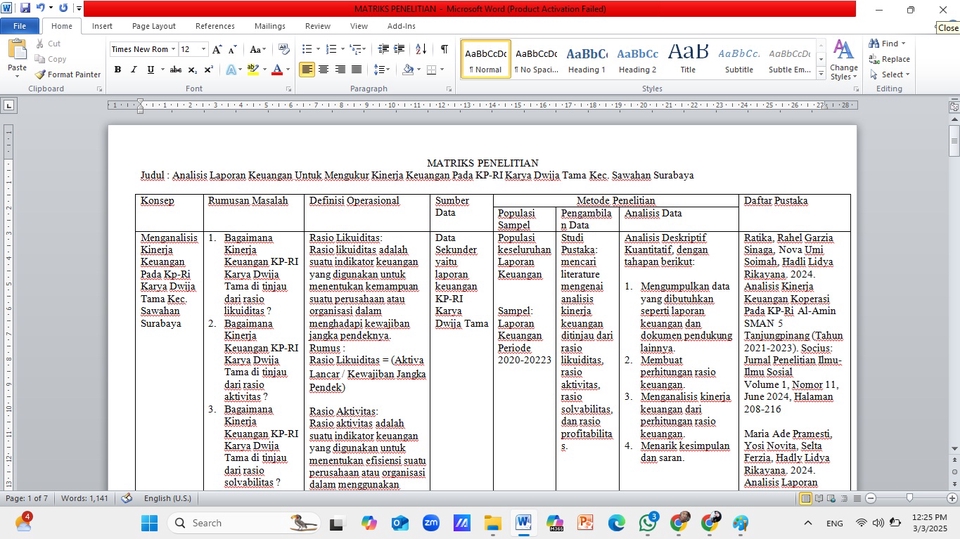The height and width of the screenshot is (539, 960).
Task: Switch to the Mailings tab
Action: (270, 26)
